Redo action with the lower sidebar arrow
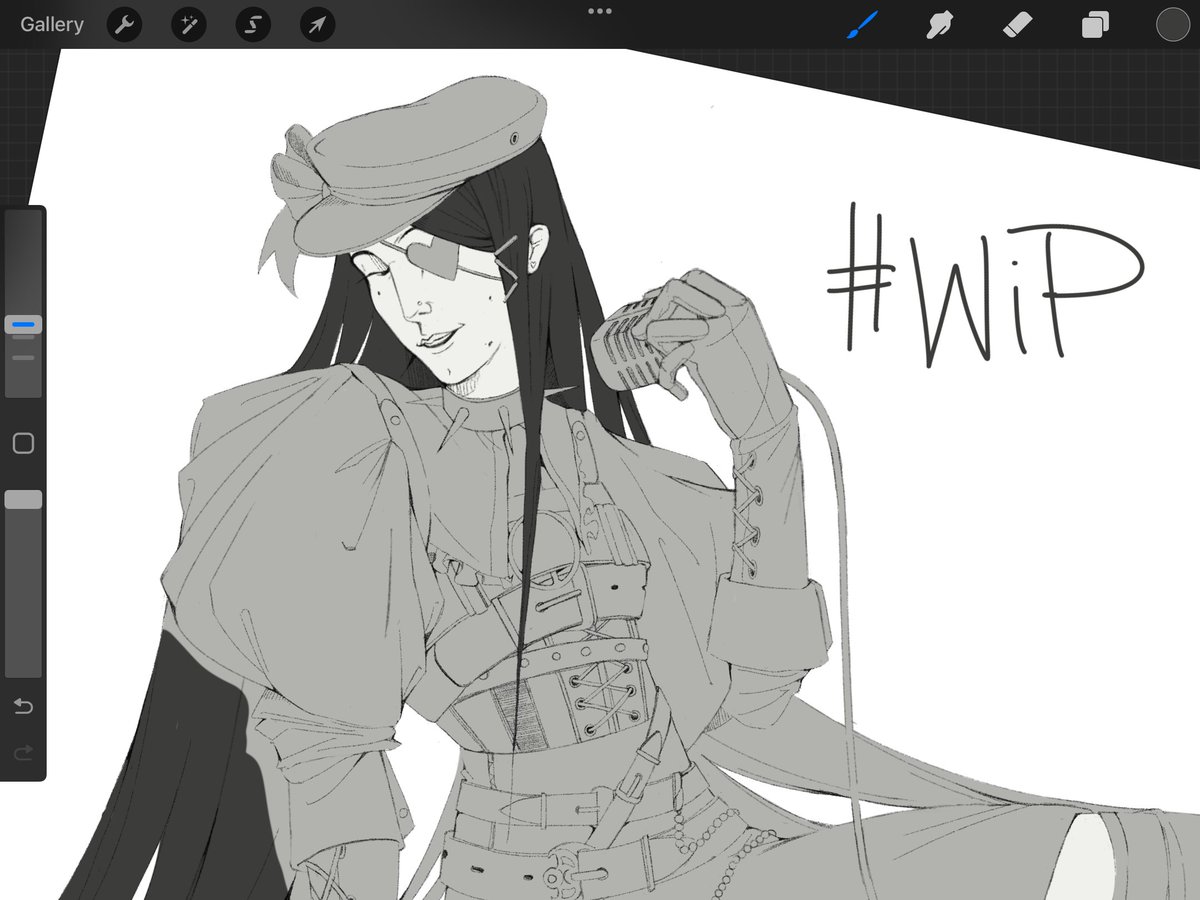 pos(23,753)
